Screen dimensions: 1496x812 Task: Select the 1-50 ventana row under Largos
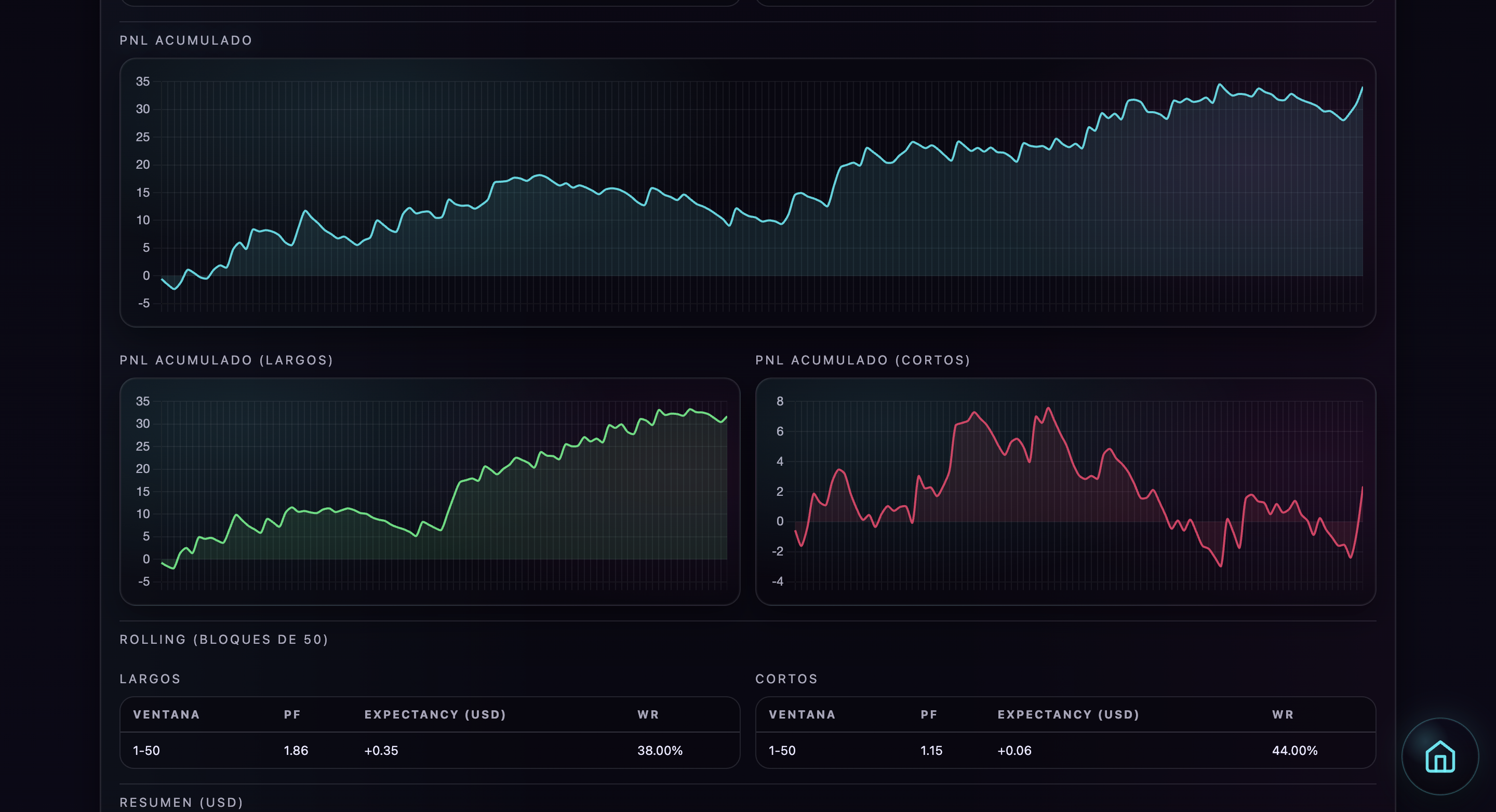pos(146,750)
